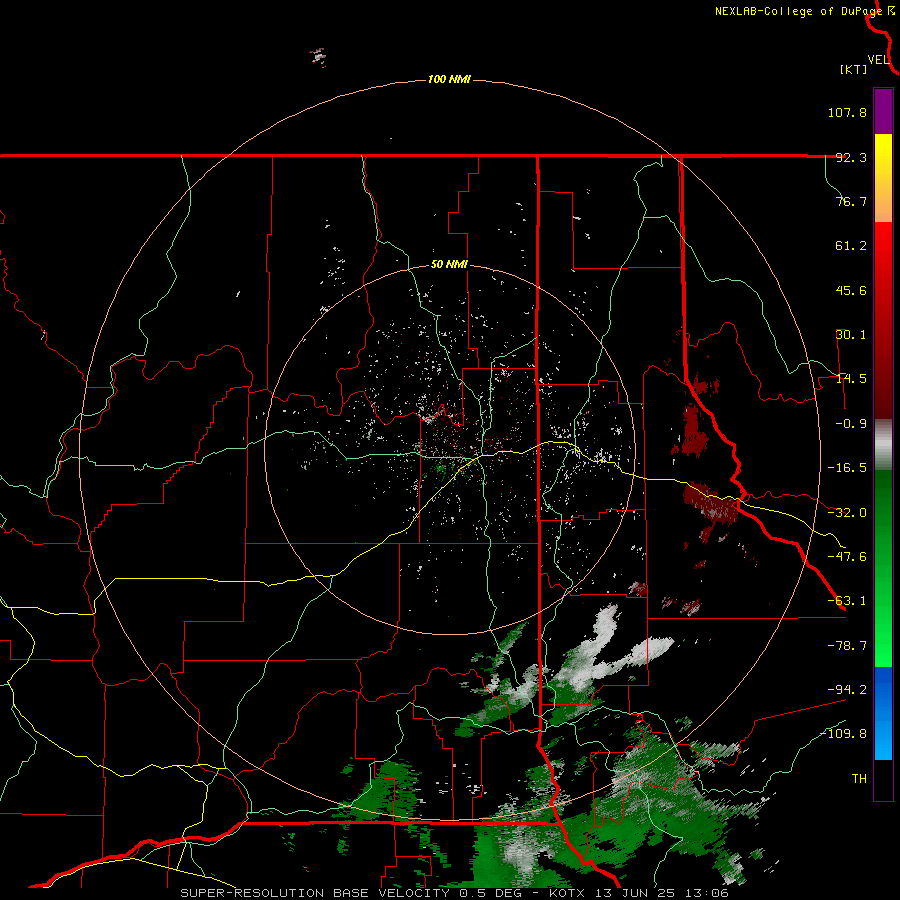This screenshot has width=900, height=900.
Task: Click the VEL legend title
Action: 878,60
